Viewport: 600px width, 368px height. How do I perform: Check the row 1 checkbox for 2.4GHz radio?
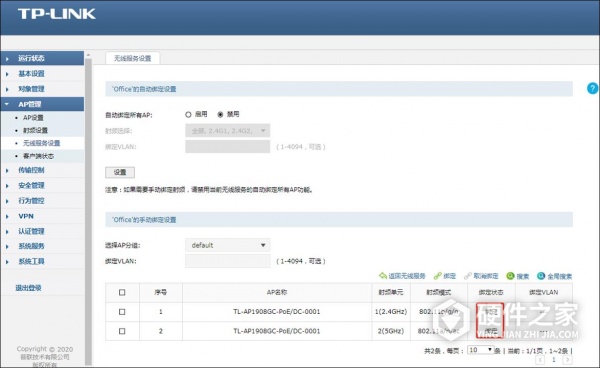(x=122, y=312)
